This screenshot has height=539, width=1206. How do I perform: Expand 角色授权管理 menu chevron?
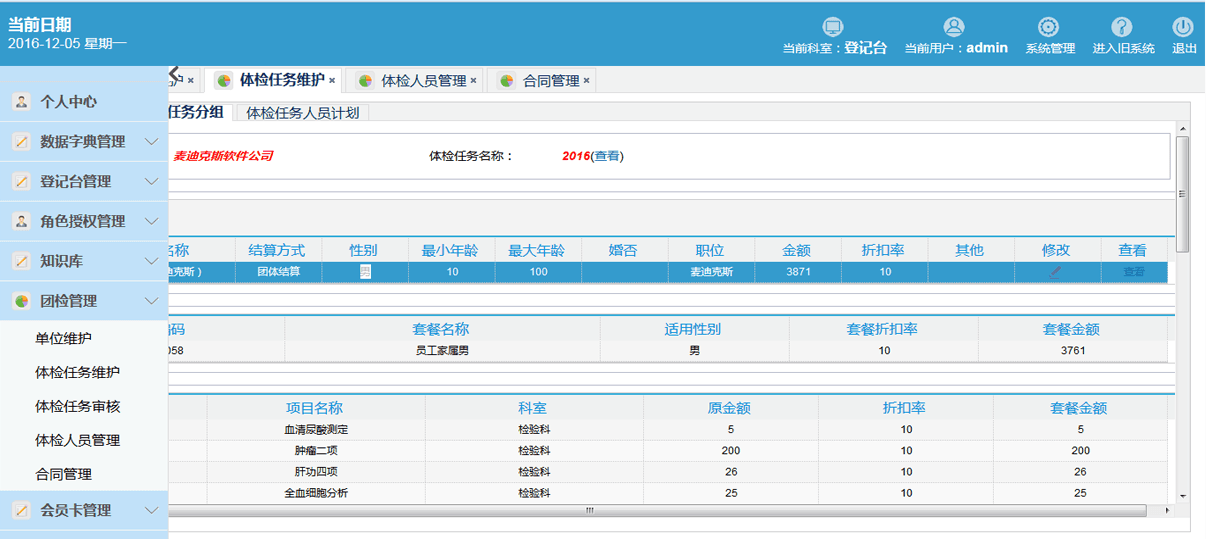152,221
